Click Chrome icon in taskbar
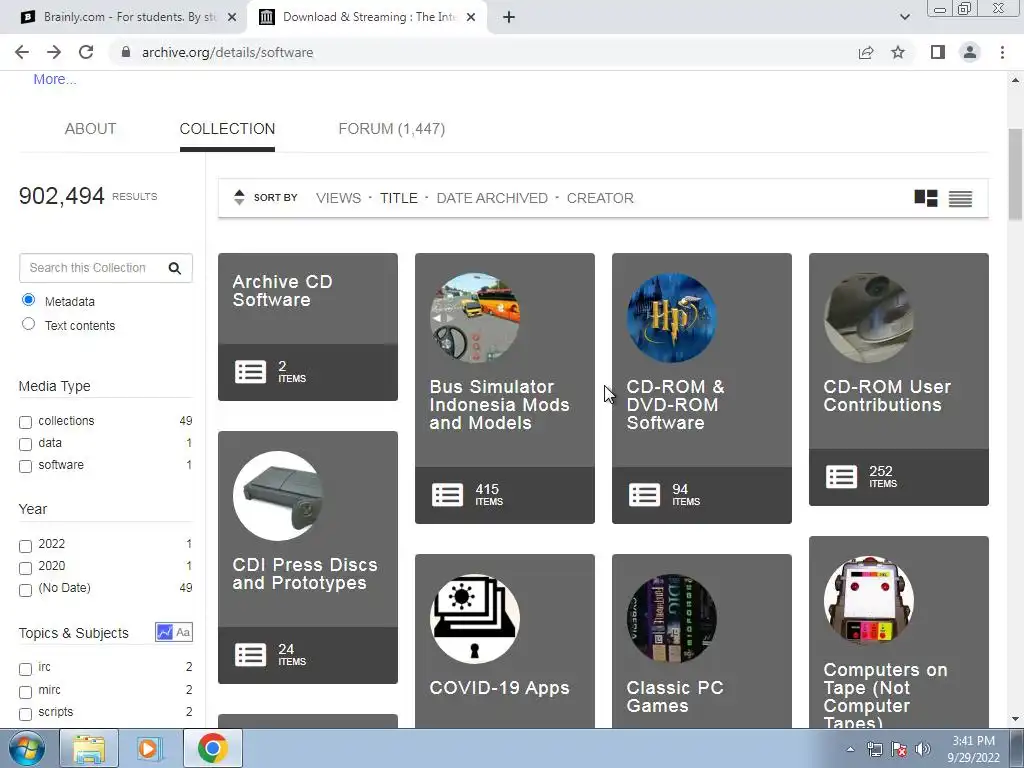Screen dimensions: 1024x768 213,748
